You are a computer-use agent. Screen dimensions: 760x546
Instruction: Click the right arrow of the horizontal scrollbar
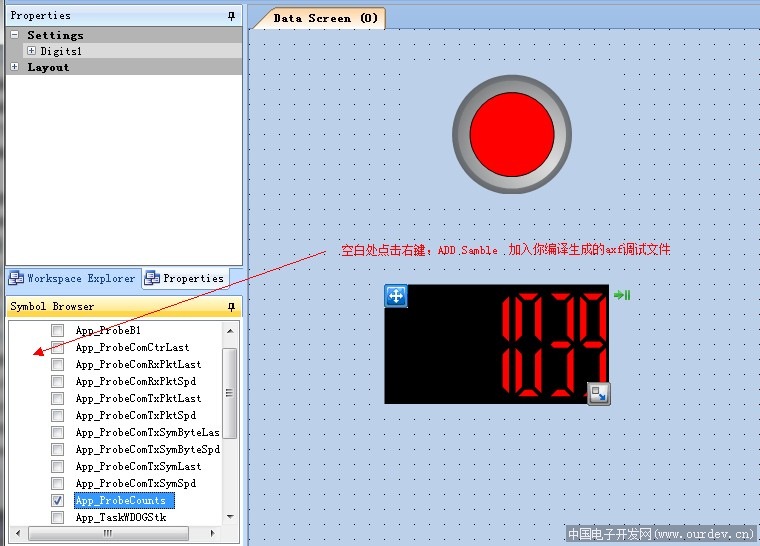(x=212, y=533)
